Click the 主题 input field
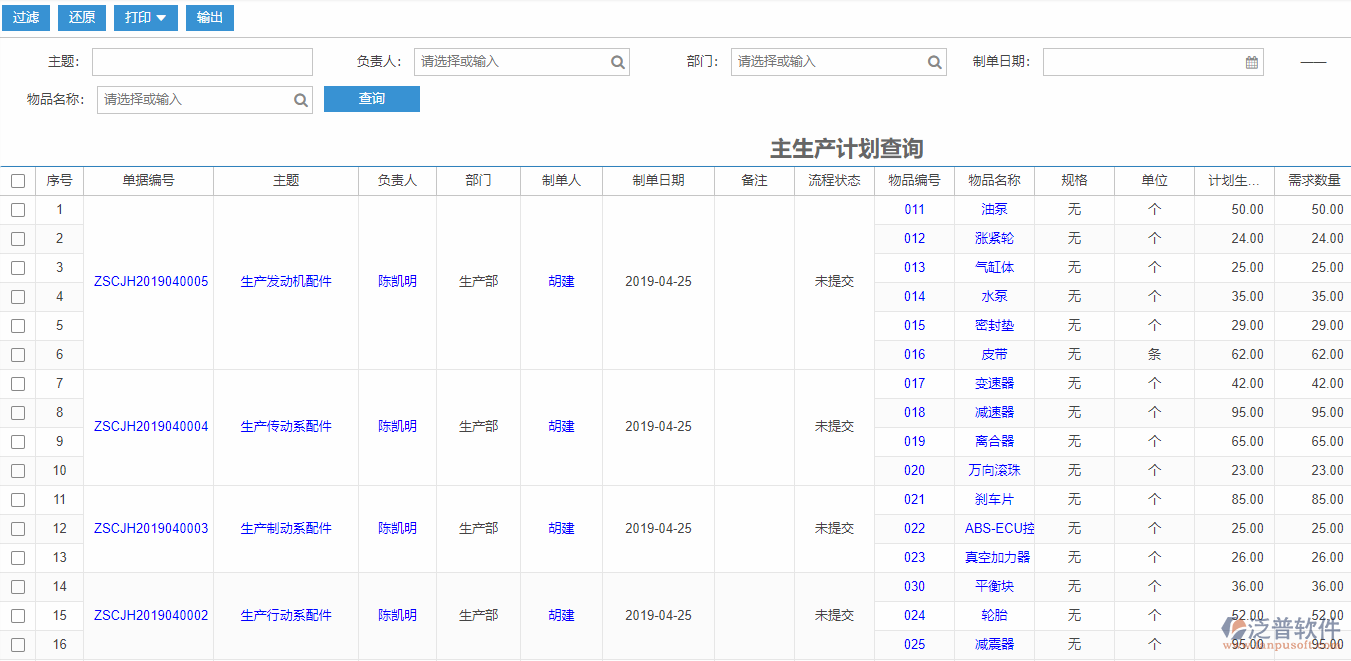This screenshot has width=1351, height=661. (202, 61)
